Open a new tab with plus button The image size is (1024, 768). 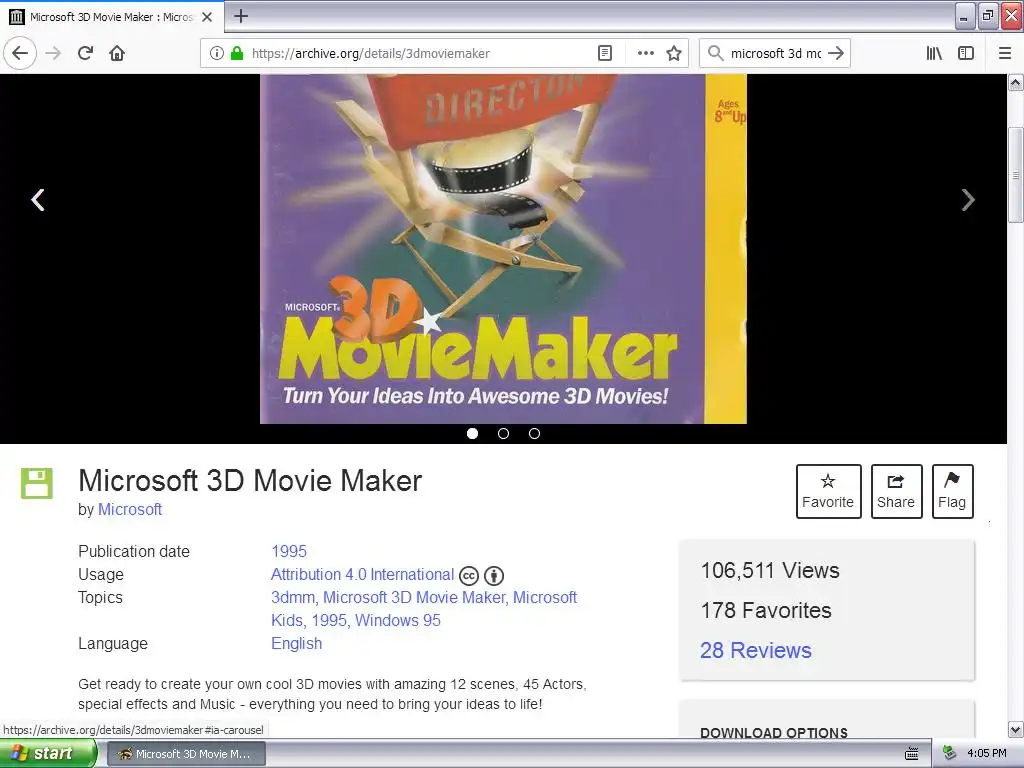coord(241,16)
